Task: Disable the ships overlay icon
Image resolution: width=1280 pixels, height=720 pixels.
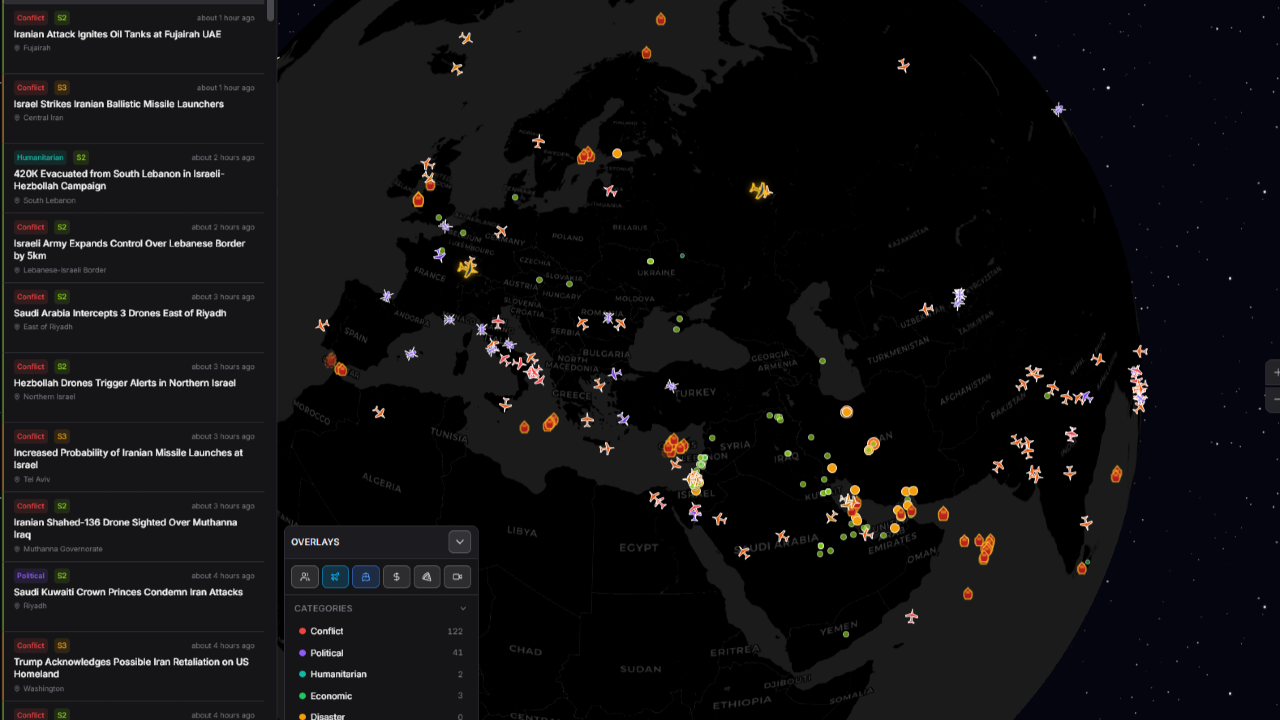Action: tap(366, 577)
